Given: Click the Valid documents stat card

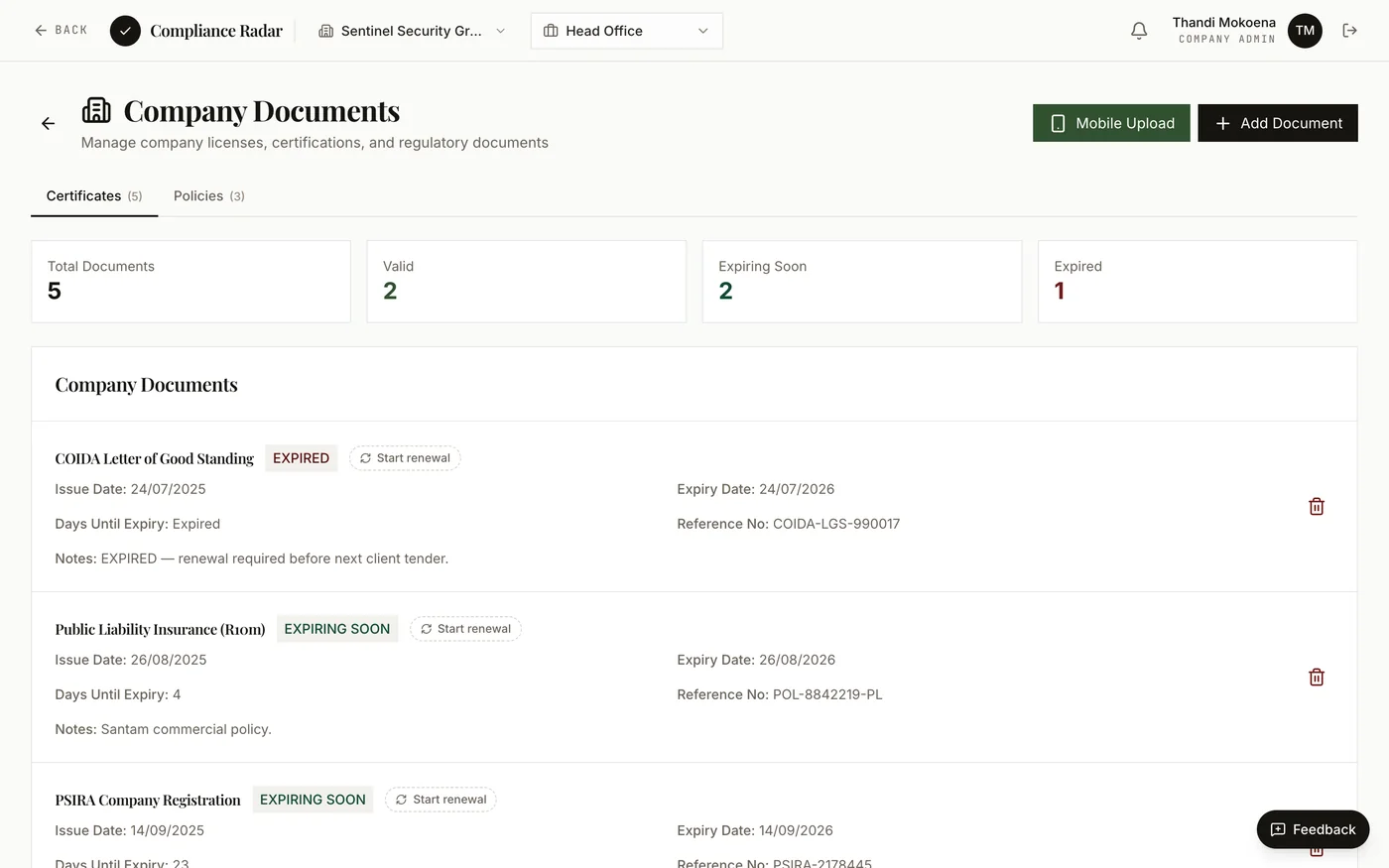Looking at the screenshot, I should 527,282.
